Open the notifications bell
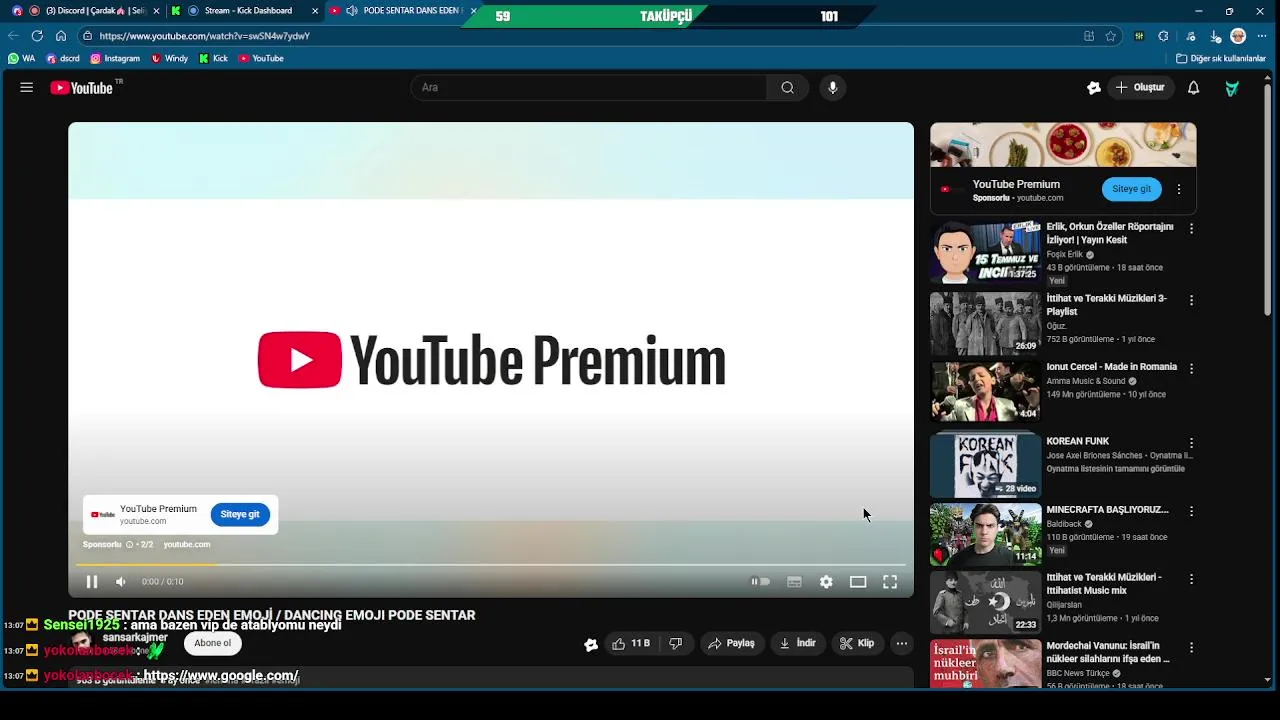Screen dimensions: 1280x720 point(1193,88)
